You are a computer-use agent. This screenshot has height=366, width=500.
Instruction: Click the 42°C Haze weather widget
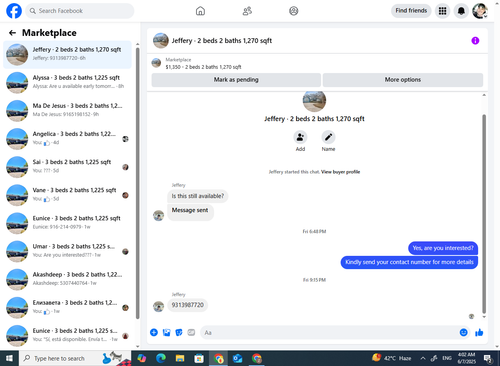pos(392,358)
